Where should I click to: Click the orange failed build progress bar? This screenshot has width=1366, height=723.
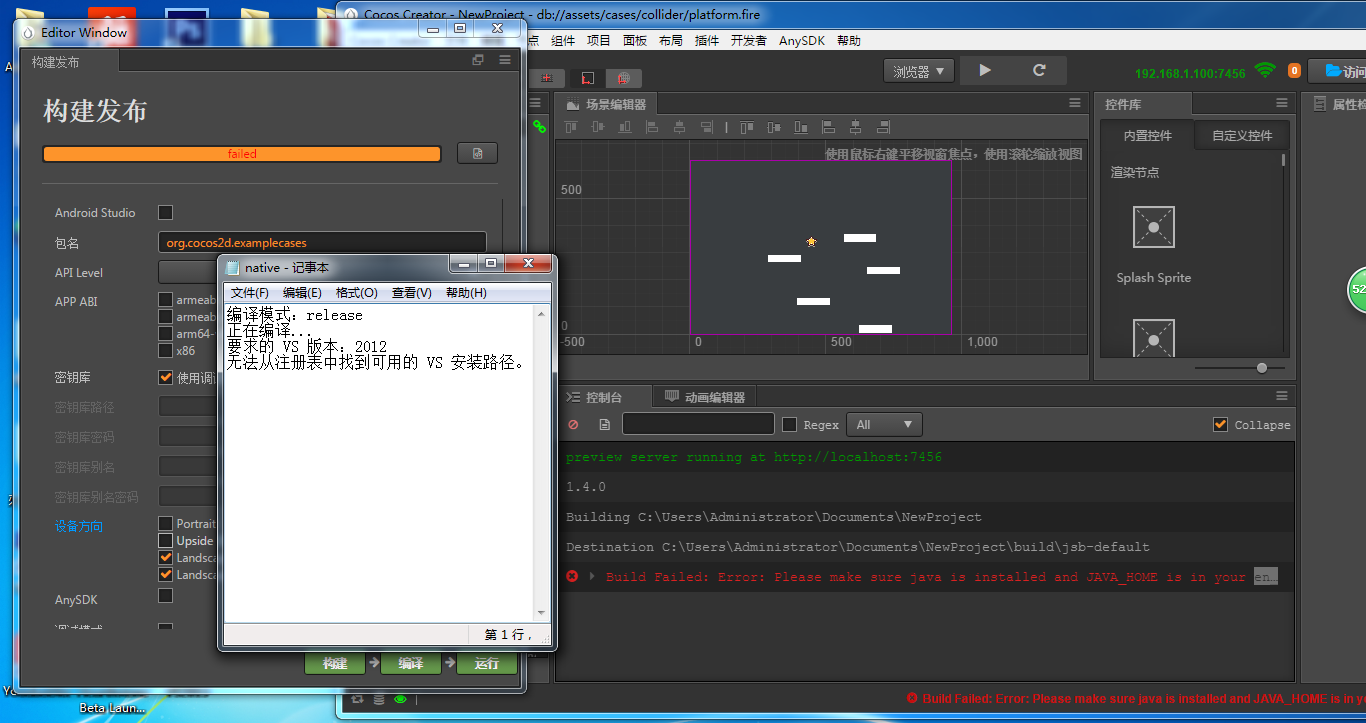pos(241,154)
